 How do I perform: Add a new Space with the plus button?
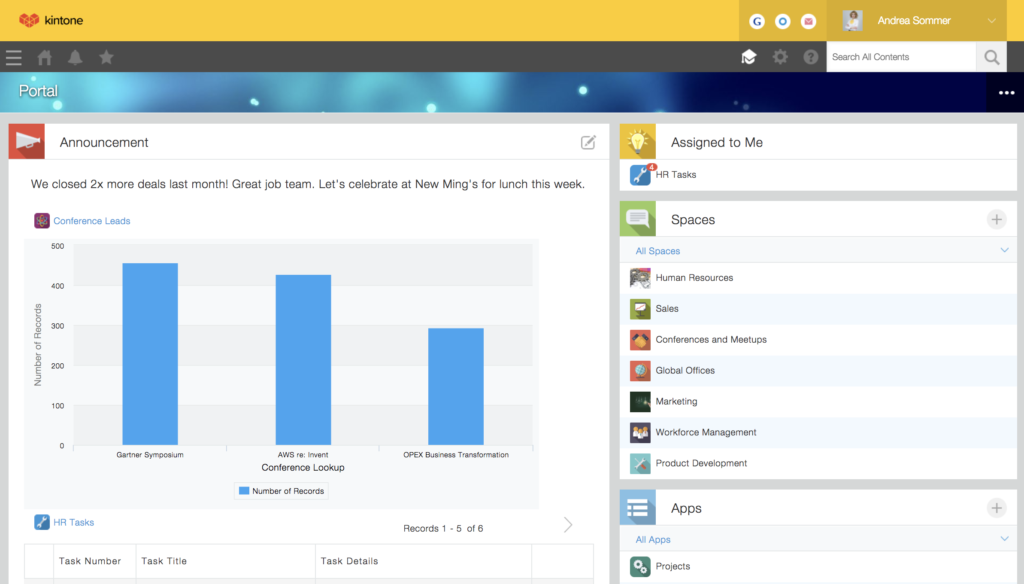(x=996, y=218)
